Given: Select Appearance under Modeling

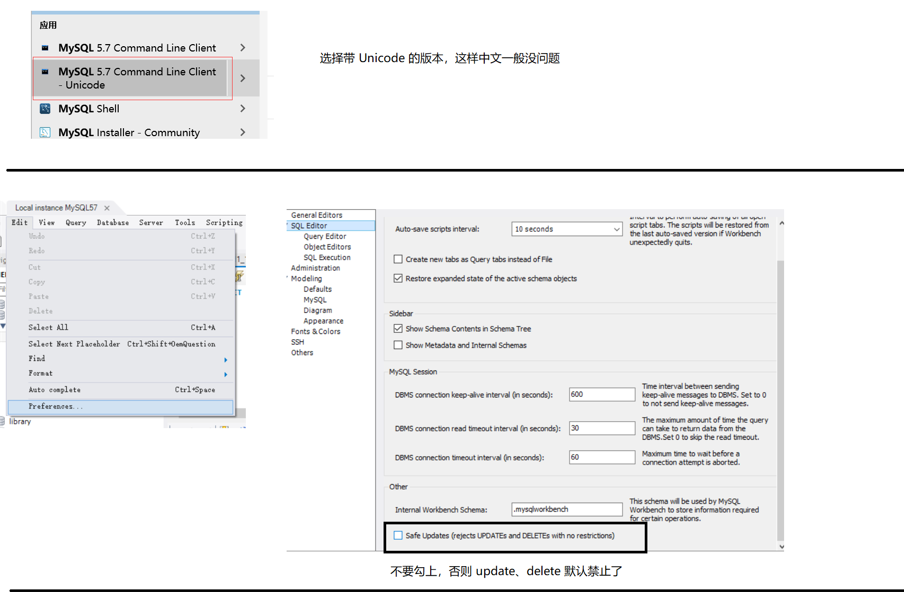Looking at the screenshot, I should (323, 321).
